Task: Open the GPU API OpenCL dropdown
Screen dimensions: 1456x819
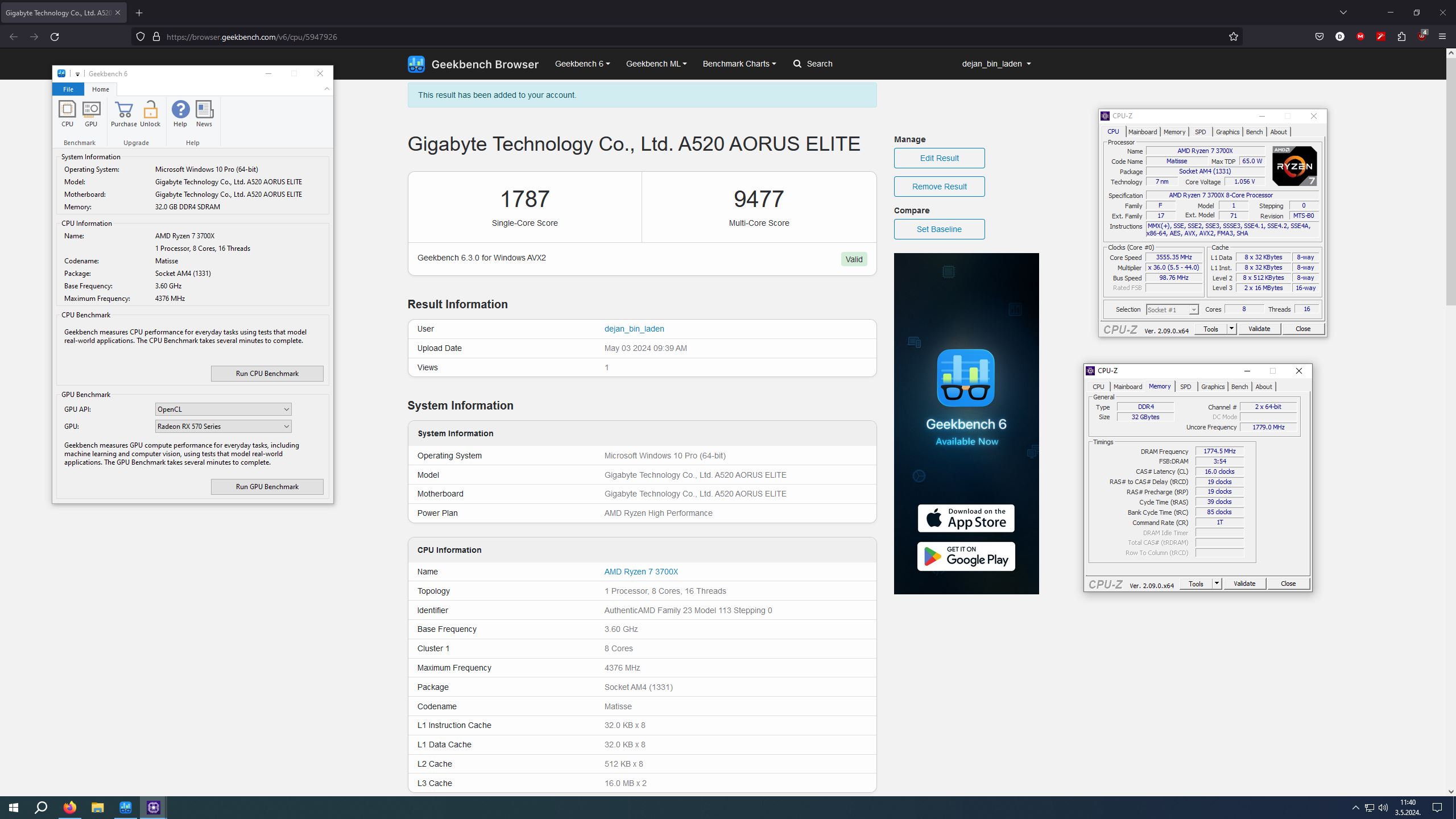Action: pos(223,409)
